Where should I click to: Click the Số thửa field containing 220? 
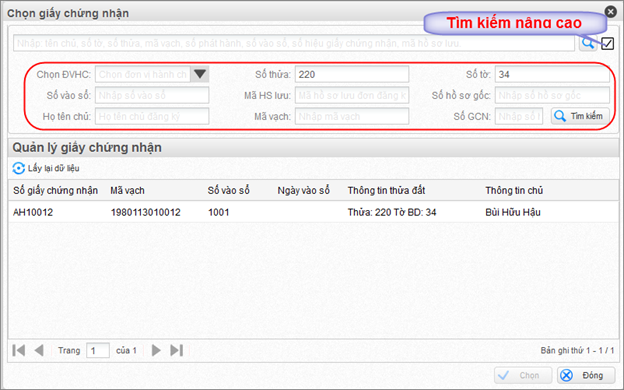click(x=352, y=74)
